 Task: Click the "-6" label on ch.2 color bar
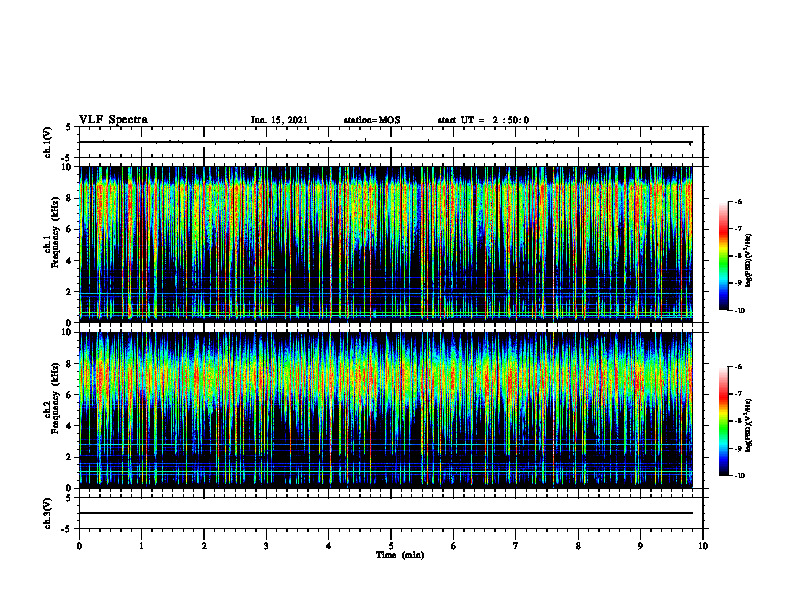pyautogui.click(x=738, y=367)
